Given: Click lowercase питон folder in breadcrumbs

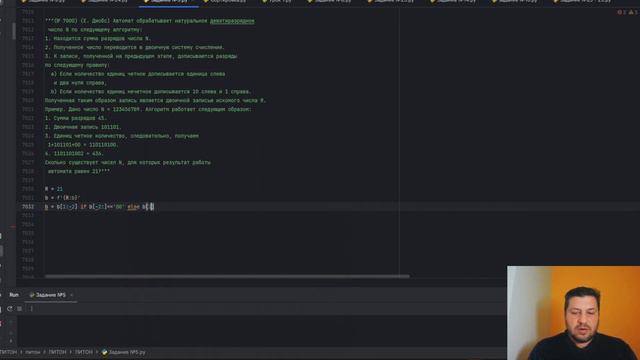Looking at the screenshot, I should (x=33, y=352).
